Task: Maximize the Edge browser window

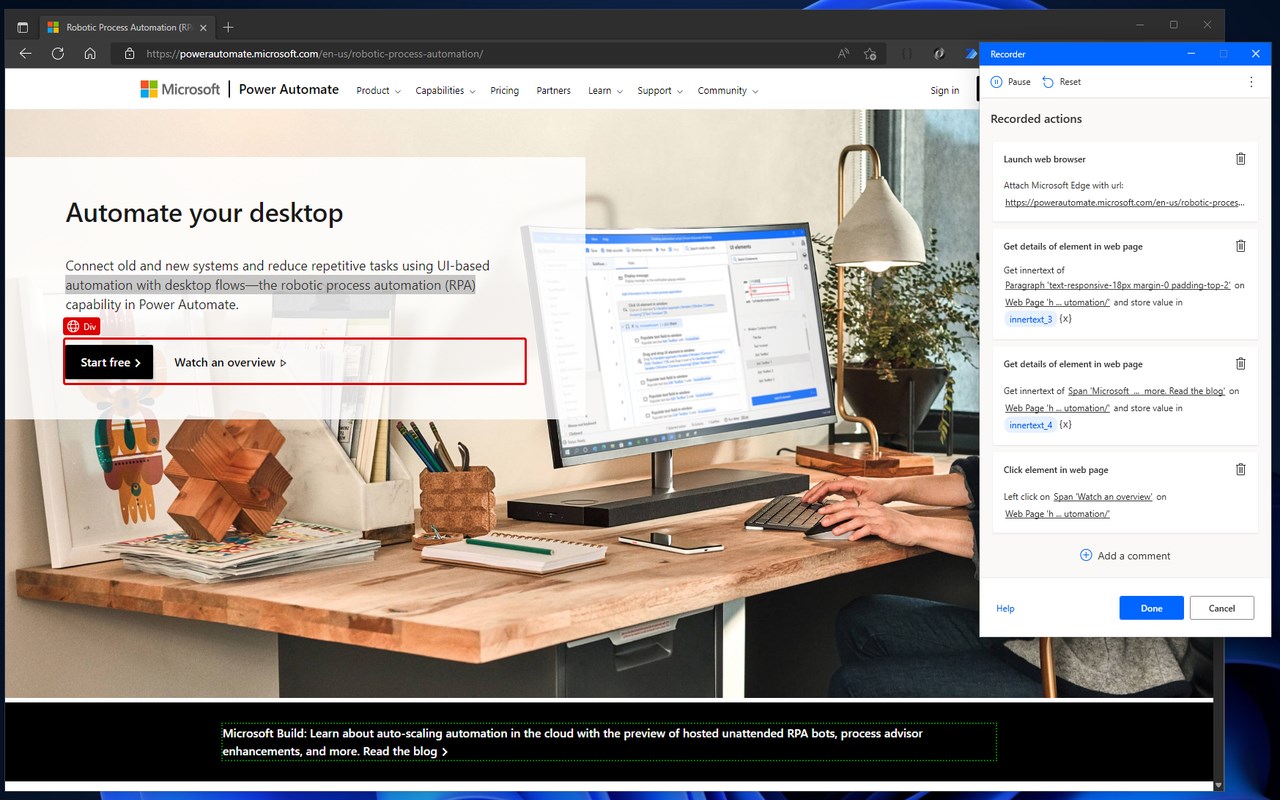Action: [x=1174, y=24]
